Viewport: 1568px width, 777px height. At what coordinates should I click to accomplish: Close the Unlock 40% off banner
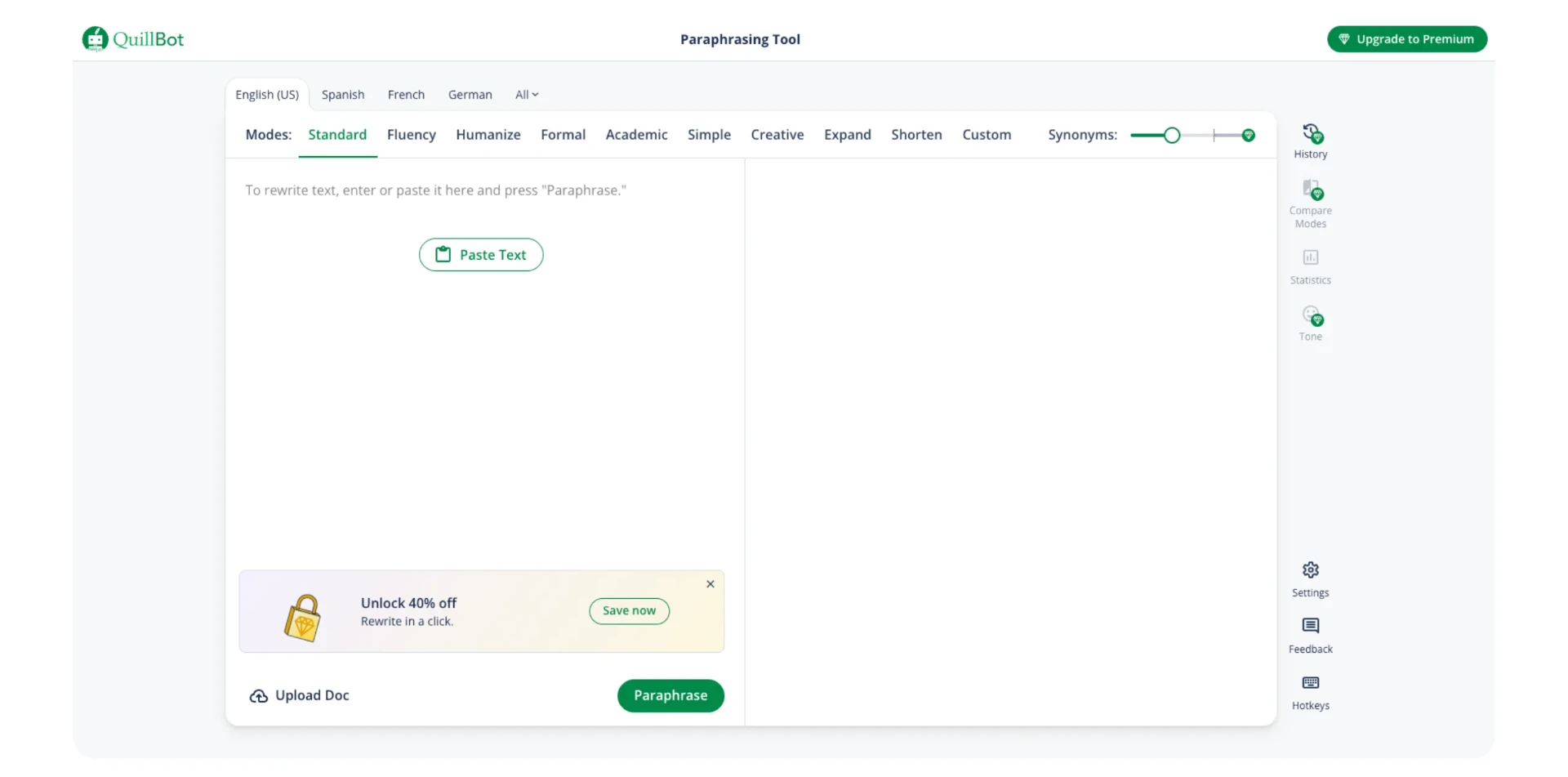(x=710, y=584)
